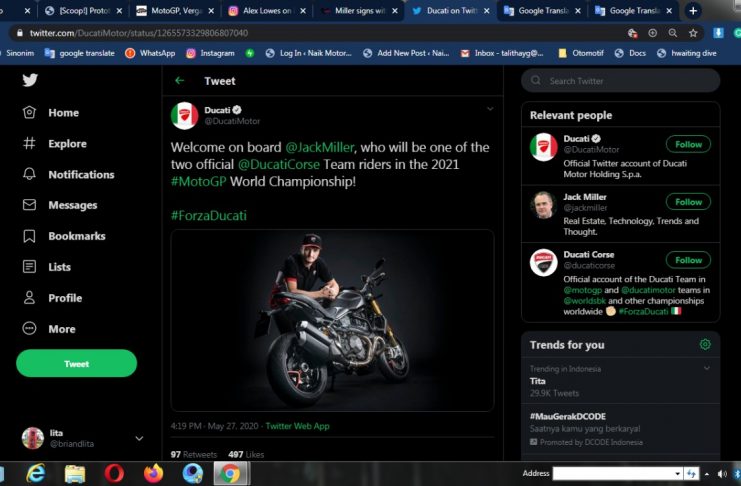Follow Jack Miller in Relevant people
741x486 pixels.
pos(688,202)
